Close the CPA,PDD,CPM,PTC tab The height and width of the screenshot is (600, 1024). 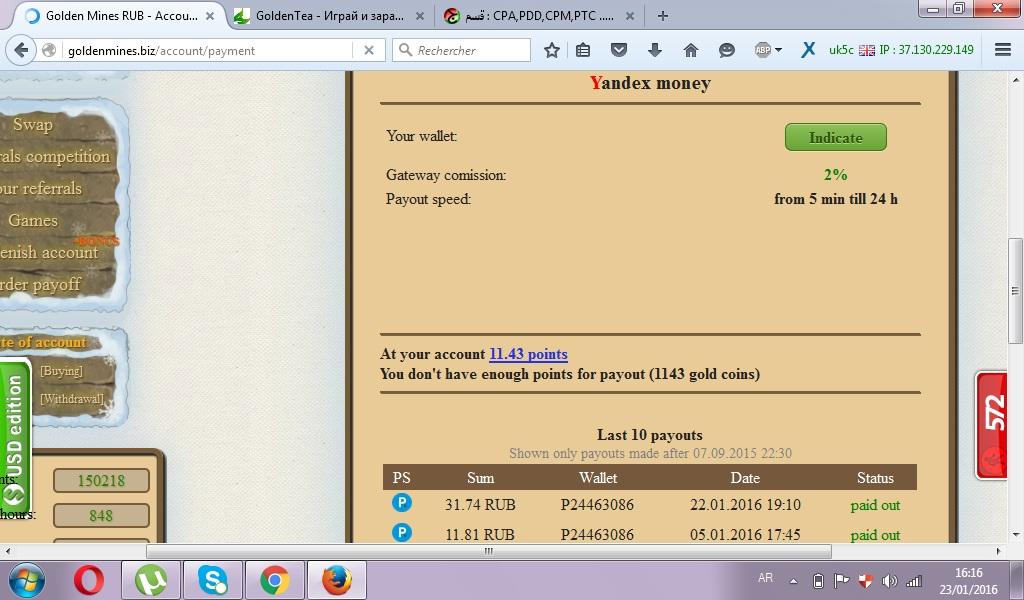point(630,16)
